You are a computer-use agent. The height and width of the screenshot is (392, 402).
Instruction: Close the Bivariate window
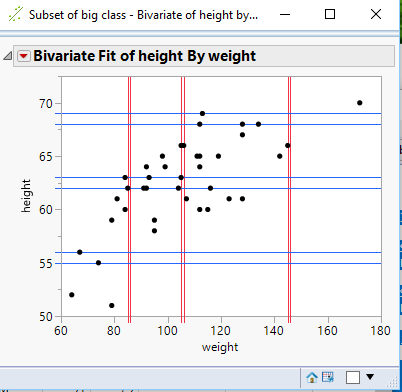(376, 14)
